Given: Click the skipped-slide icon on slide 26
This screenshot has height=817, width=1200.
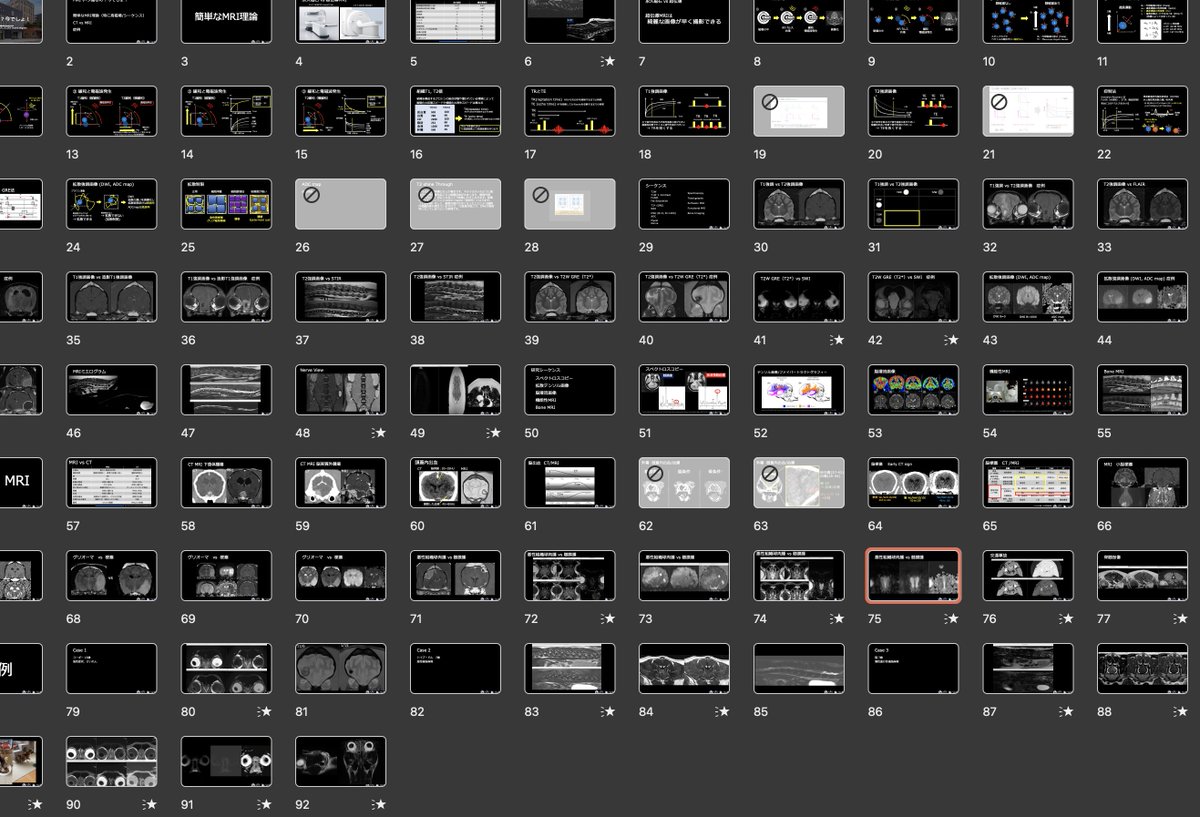Looking at the screenshot, I should 312,196.
